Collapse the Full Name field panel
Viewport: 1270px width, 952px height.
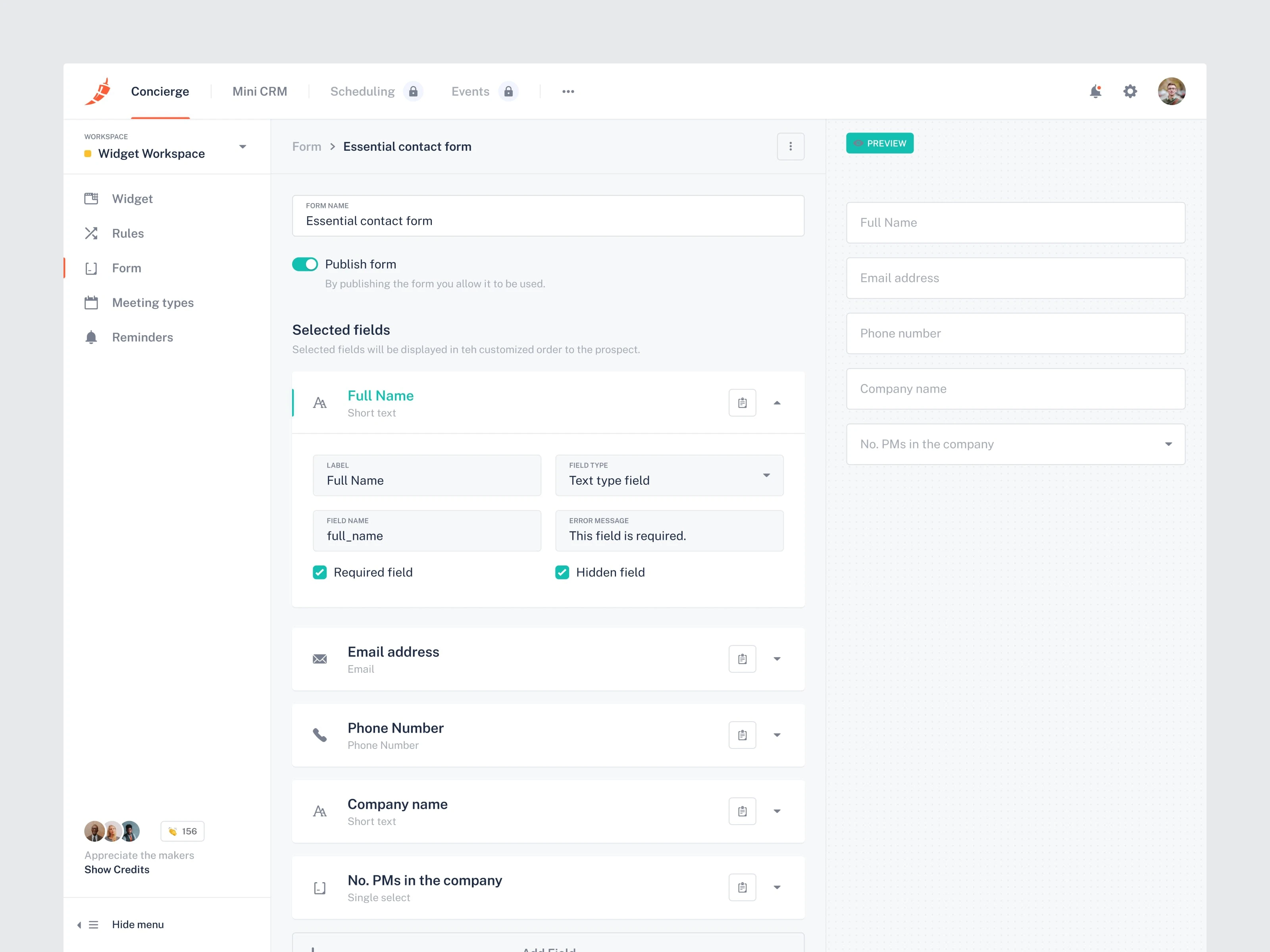click(777, 403)
